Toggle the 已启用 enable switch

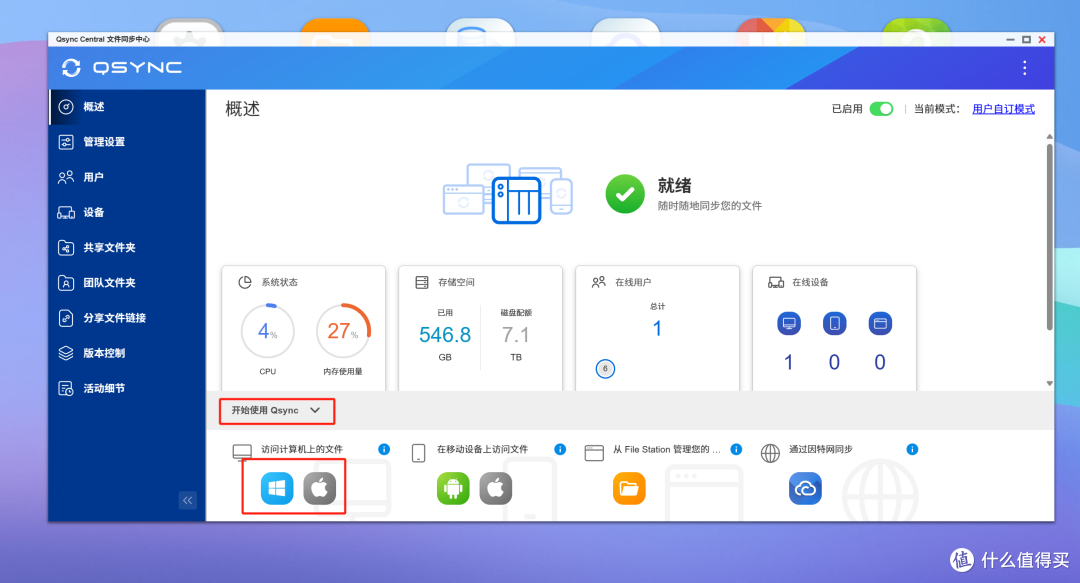point(882,109)
